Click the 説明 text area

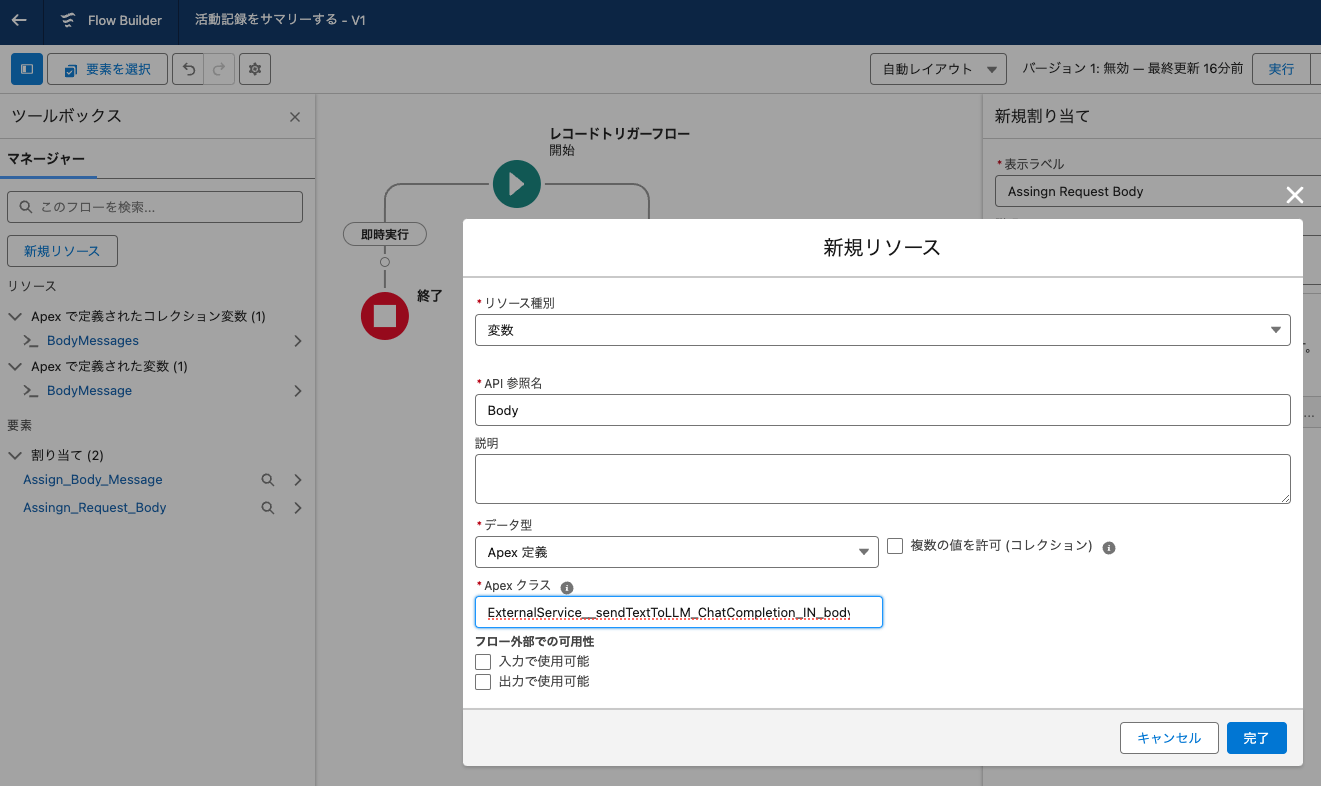(883, 478)
